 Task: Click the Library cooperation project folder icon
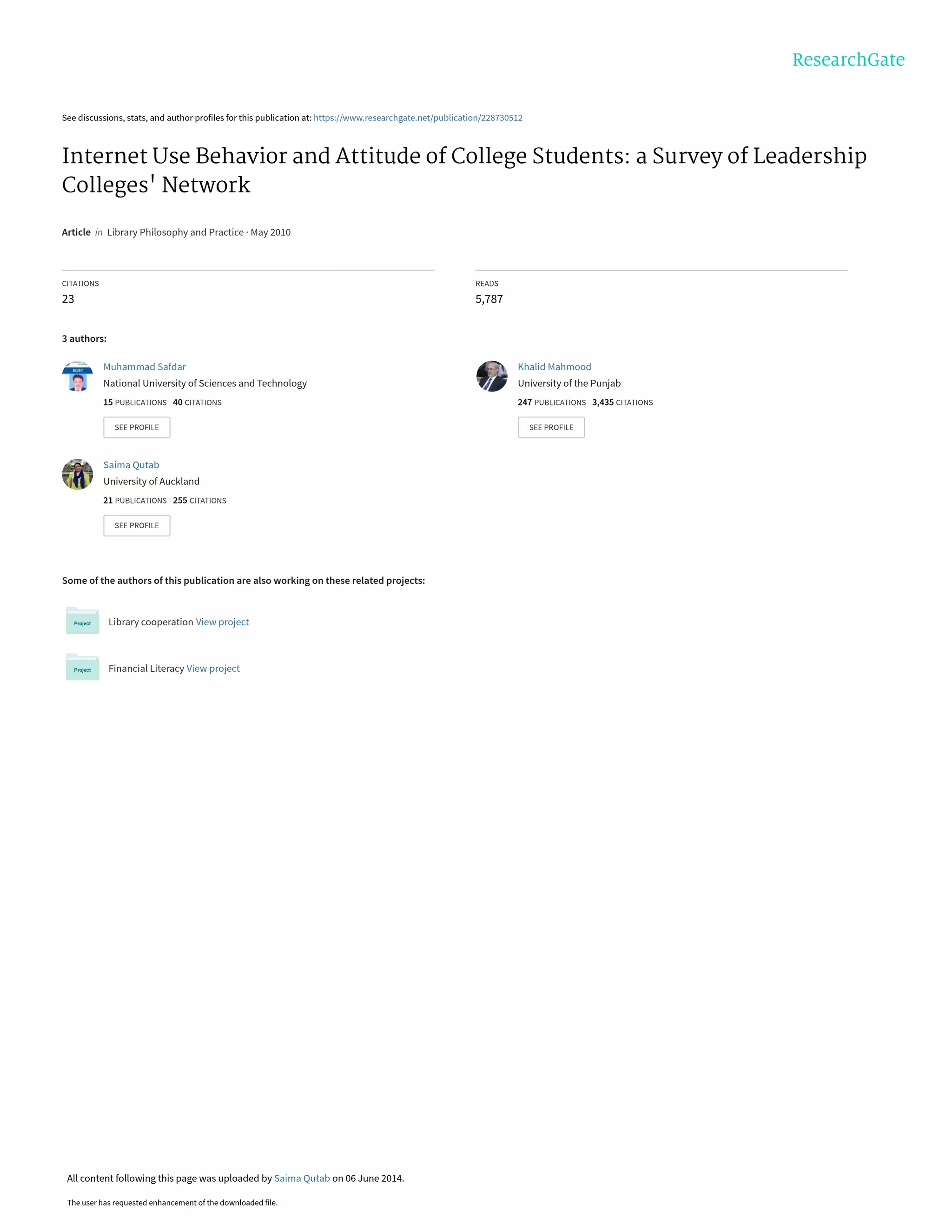click(x=82, y=621)
